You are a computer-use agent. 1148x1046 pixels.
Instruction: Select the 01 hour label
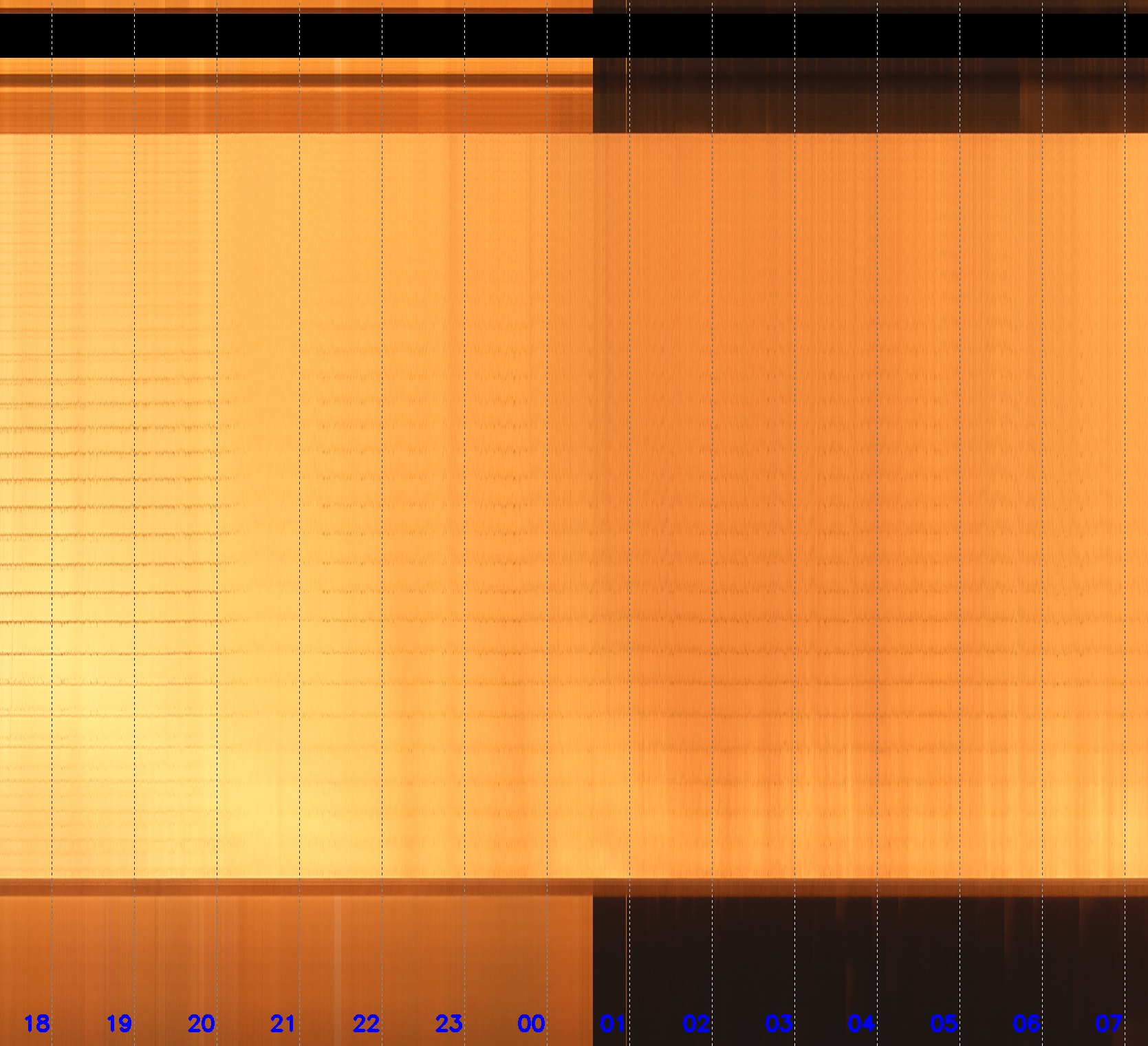[613, 1024]
